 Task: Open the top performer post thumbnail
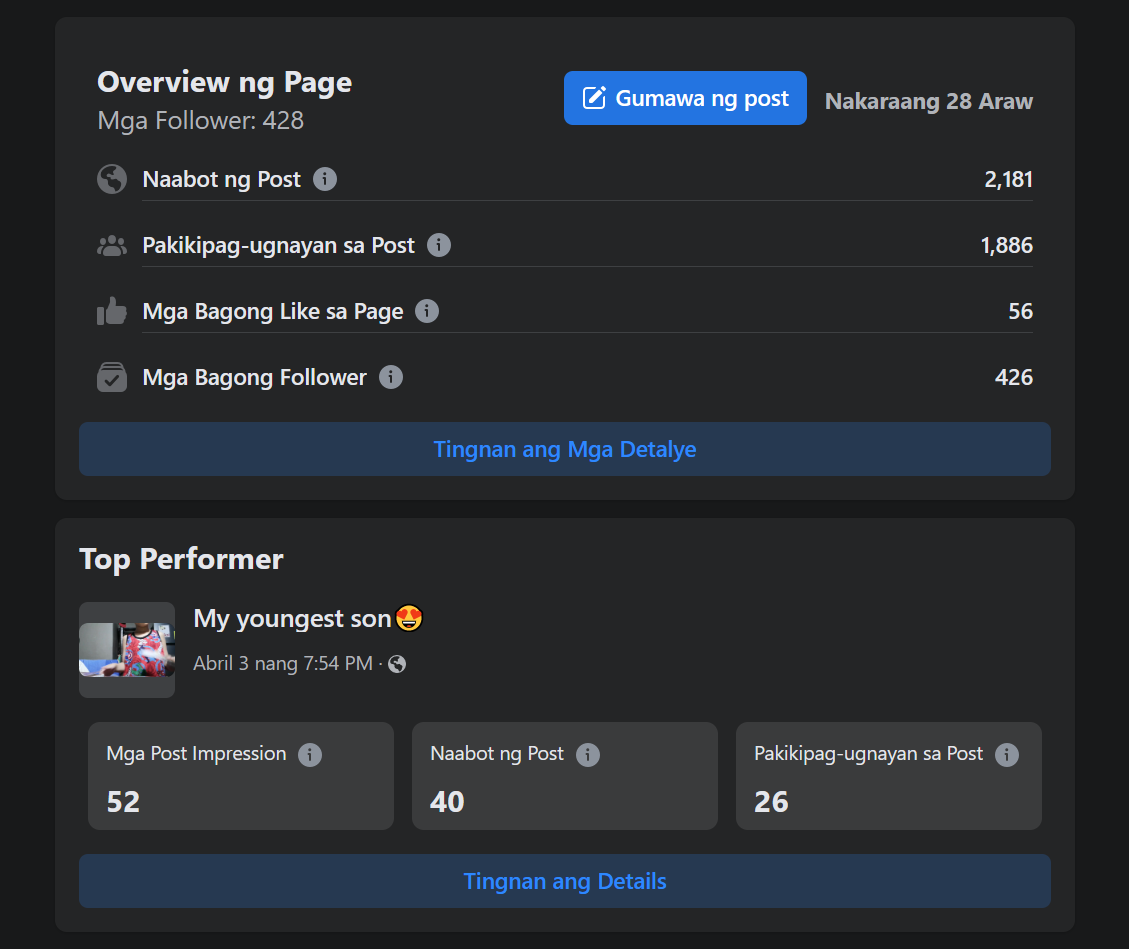pyautogui.click(x=127, y=650)
